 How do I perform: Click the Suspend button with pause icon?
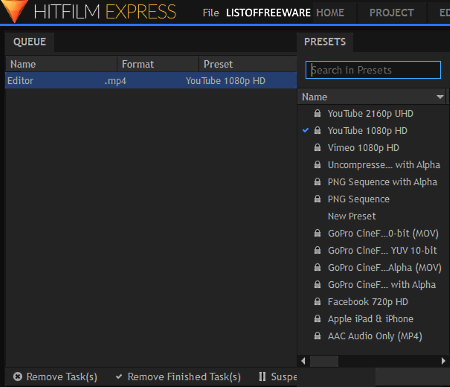point(278,377)
